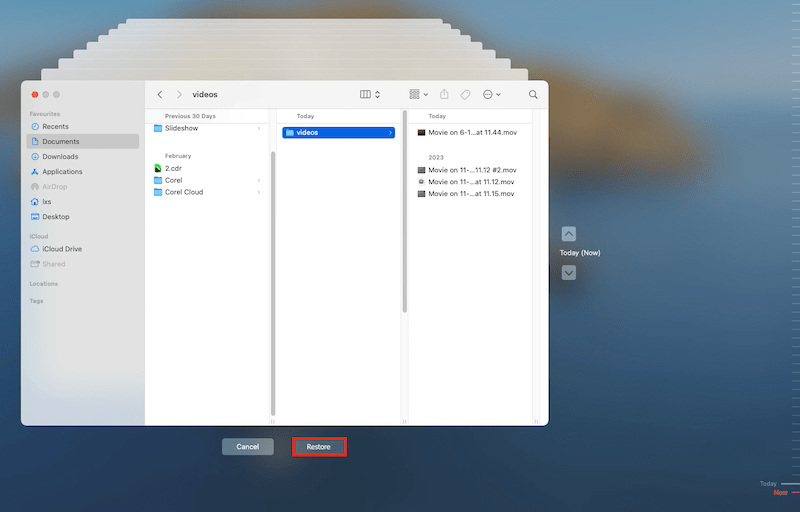This screenshot has height=512, width=800.
Task: Select iCloud Drive in sidebar
Action: 62,249
